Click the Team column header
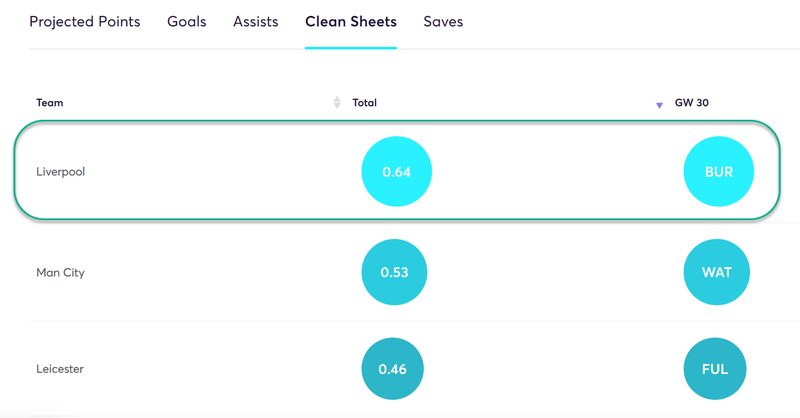Viewport: 800px width, 418px height. (x=49, y=103)
